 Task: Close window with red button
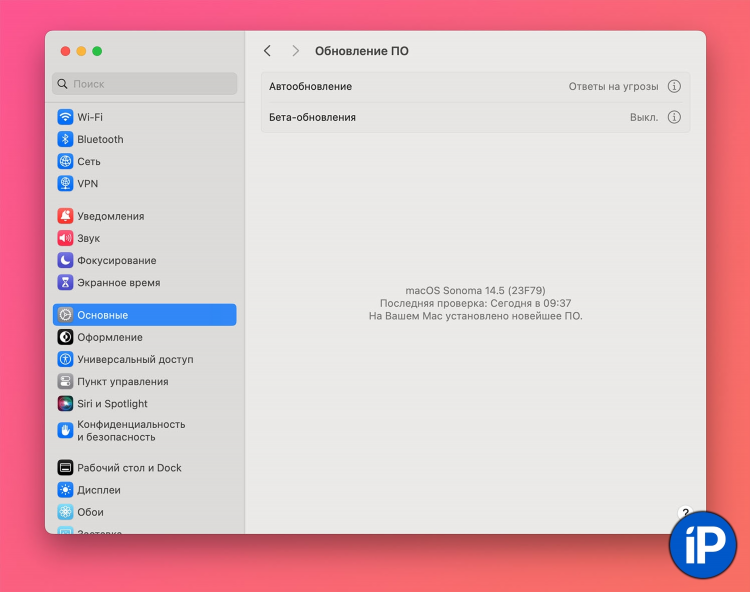(66, 51)
